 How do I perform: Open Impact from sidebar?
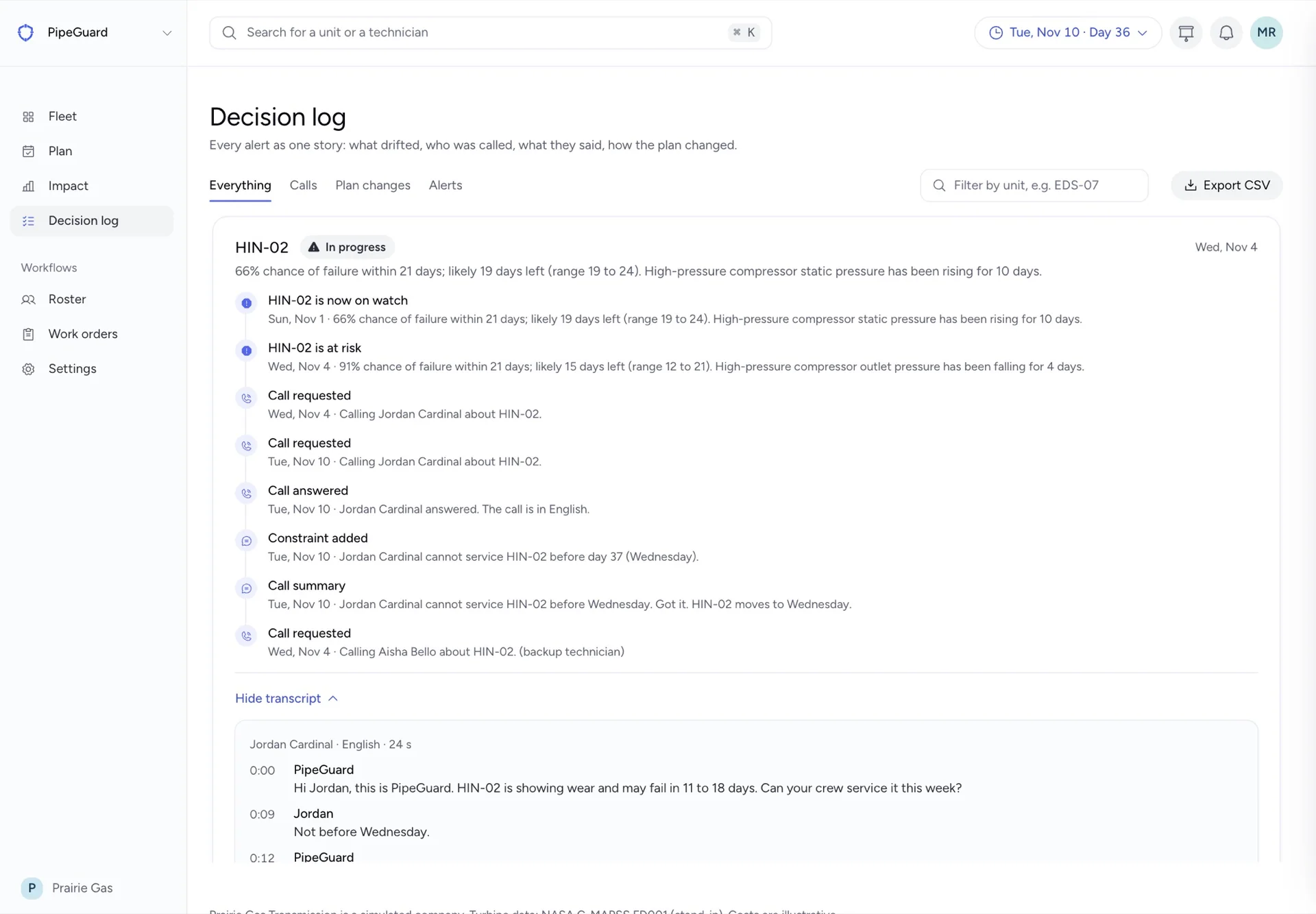92,186
